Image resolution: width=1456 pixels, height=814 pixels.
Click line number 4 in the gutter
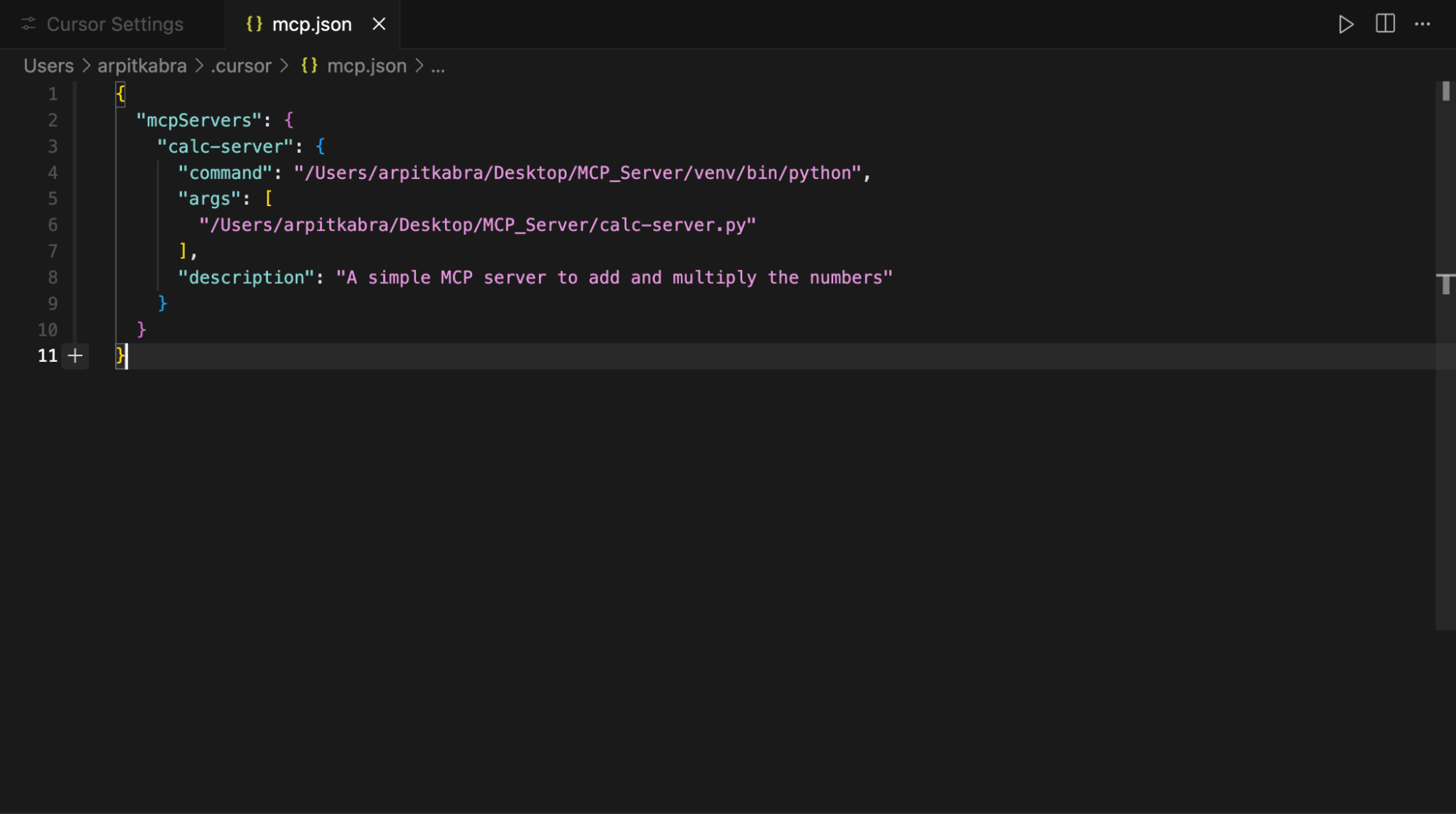(x=52, y=173)
